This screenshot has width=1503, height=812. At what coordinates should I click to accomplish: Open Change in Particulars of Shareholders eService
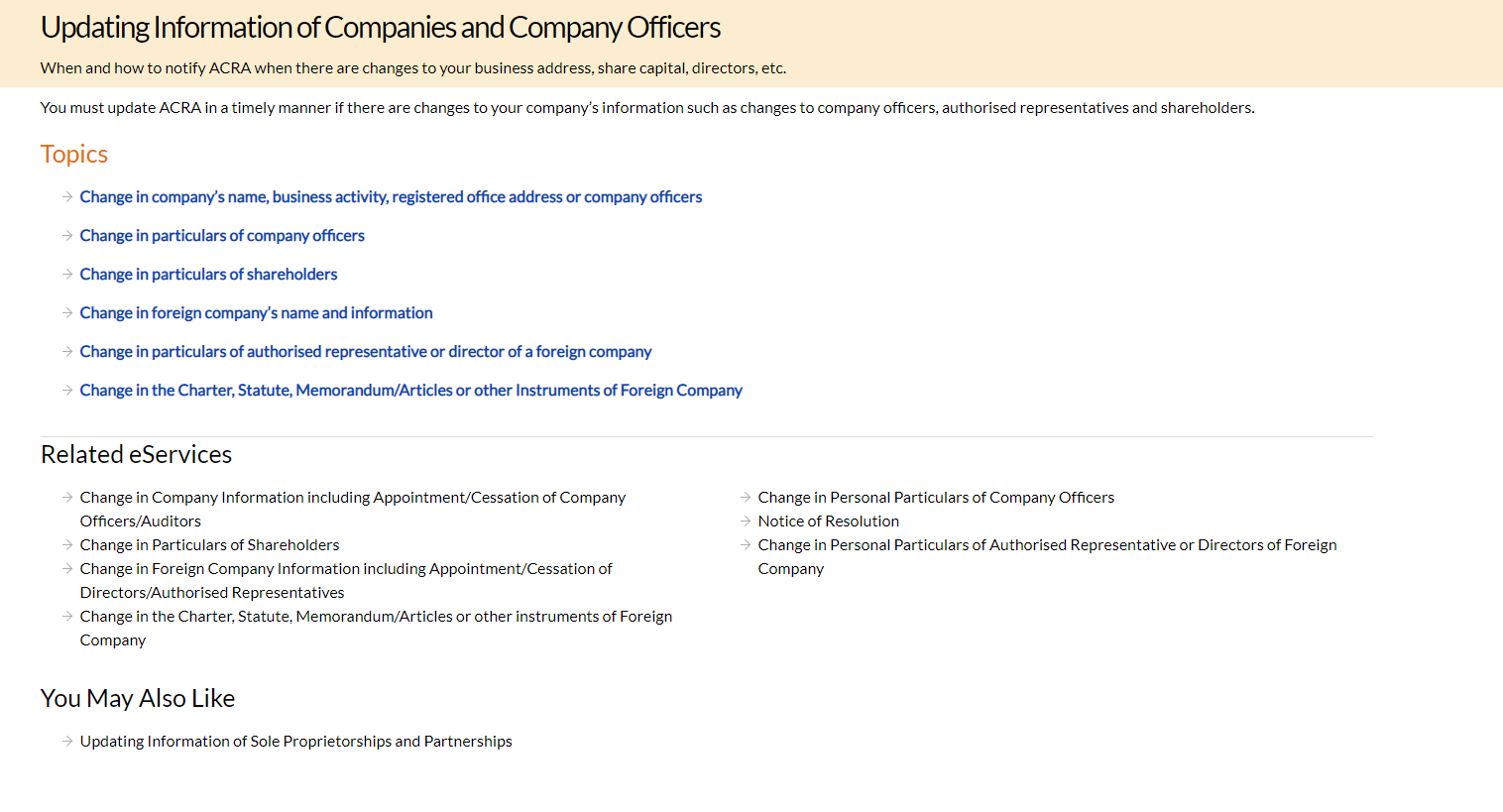(209, 544)
